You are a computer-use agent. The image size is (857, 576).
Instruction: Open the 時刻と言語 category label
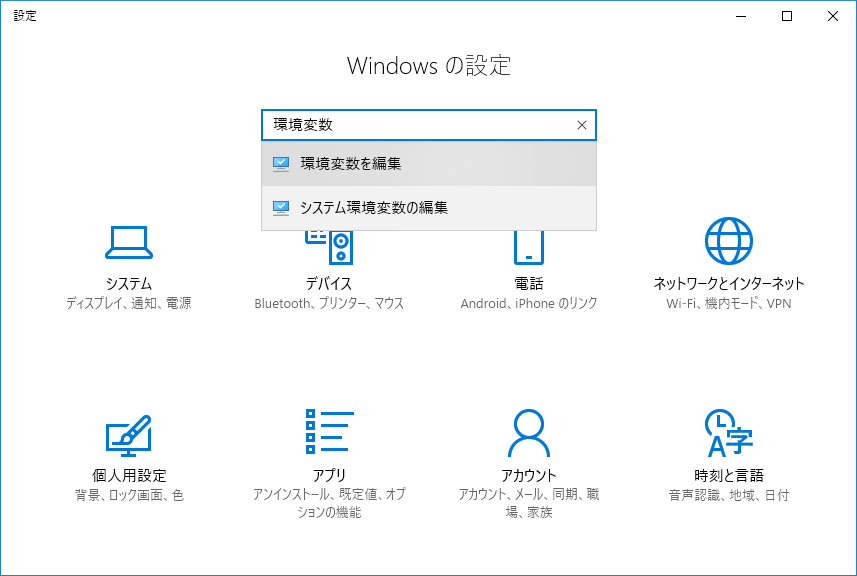pos(729,475)
